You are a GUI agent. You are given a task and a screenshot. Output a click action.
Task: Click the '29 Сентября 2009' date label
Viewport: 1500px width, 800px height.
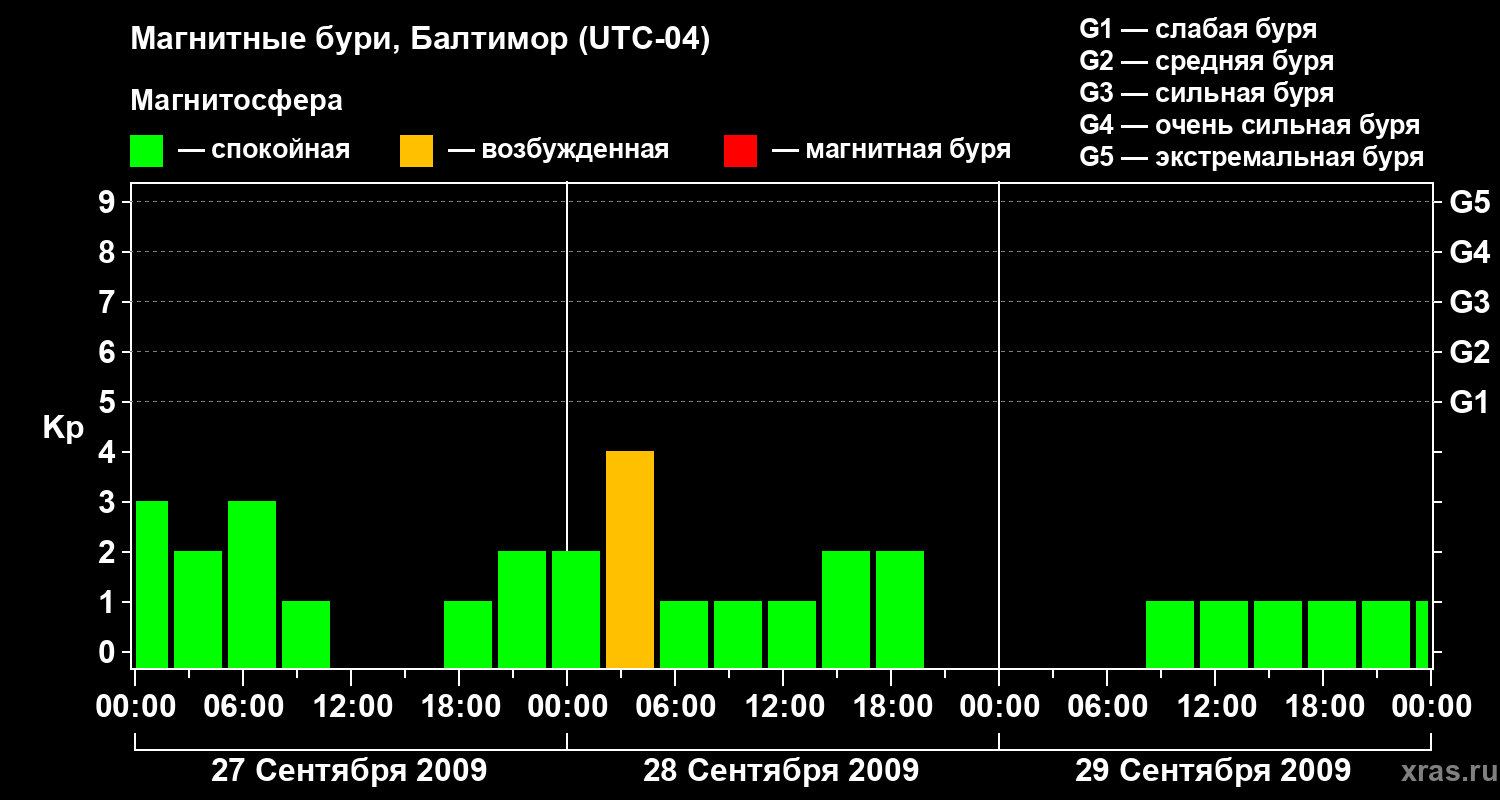pyautogui.click(x=1213, y=771)
